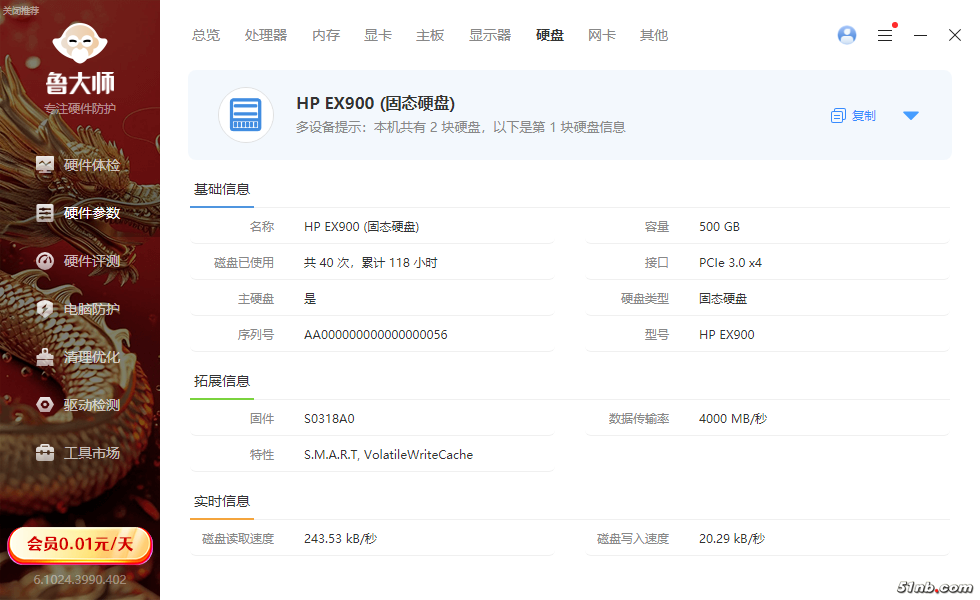Select the 硬件参数 list icon
Viewport: 980px width, 600px height.
45,213
